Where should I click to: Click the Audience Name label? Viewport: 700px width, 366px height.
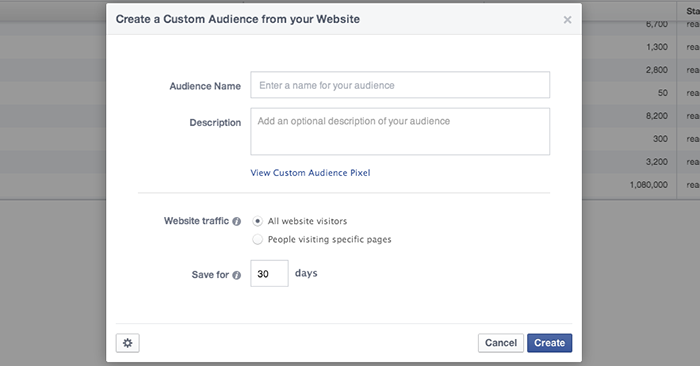click(205, 86)
